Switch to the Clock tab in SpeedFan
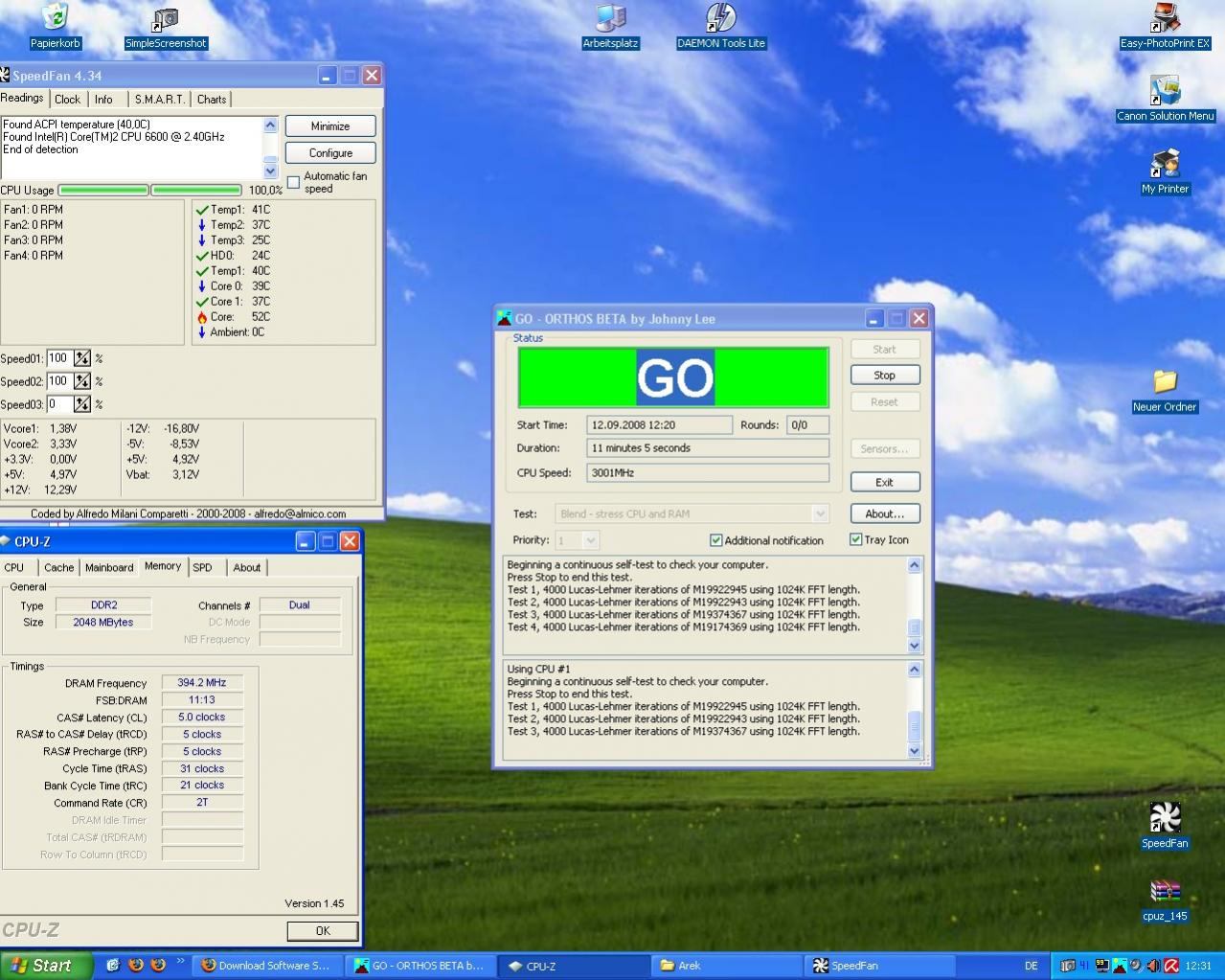The height and width of the screenshot is (980, 1225). pyautogui.click(x=67, y=100)
